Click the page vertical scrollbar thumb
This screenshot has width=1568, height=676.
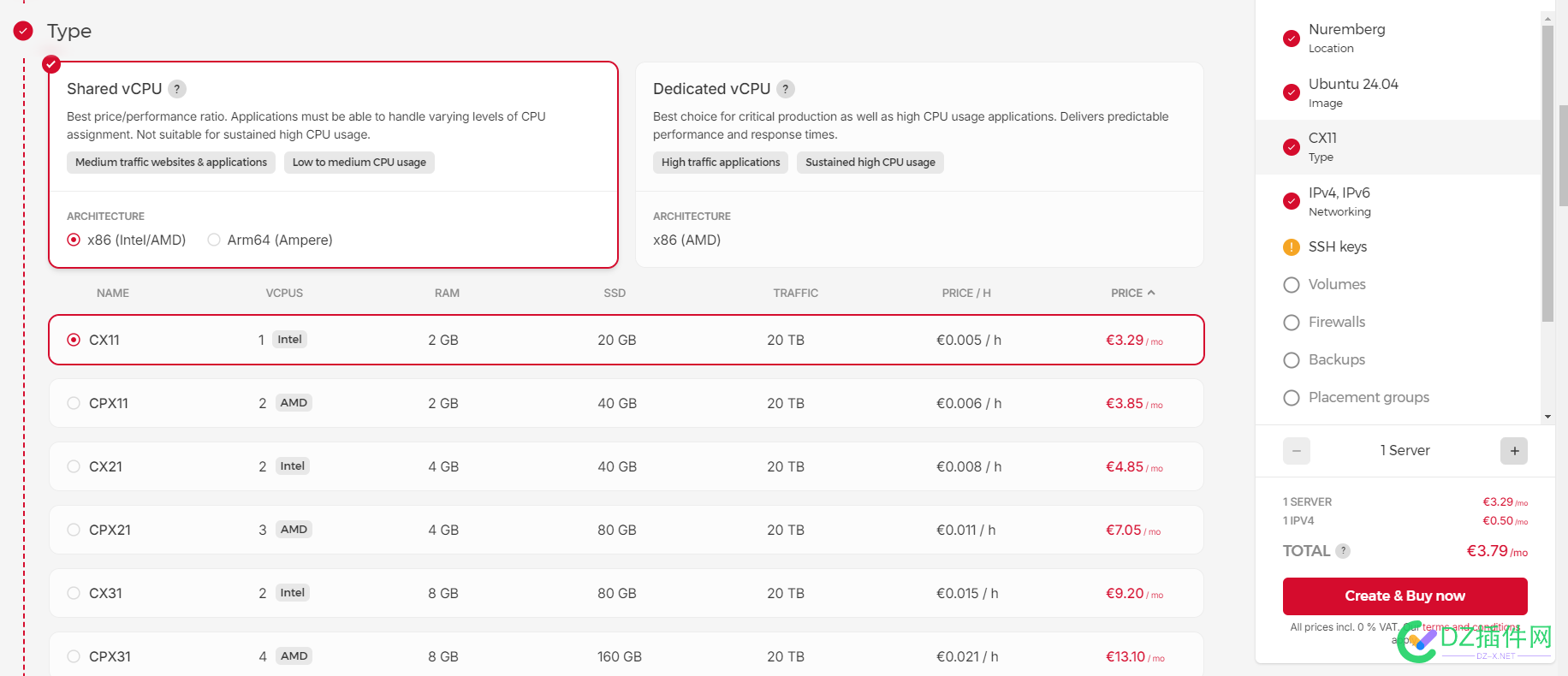(1563, 155)
